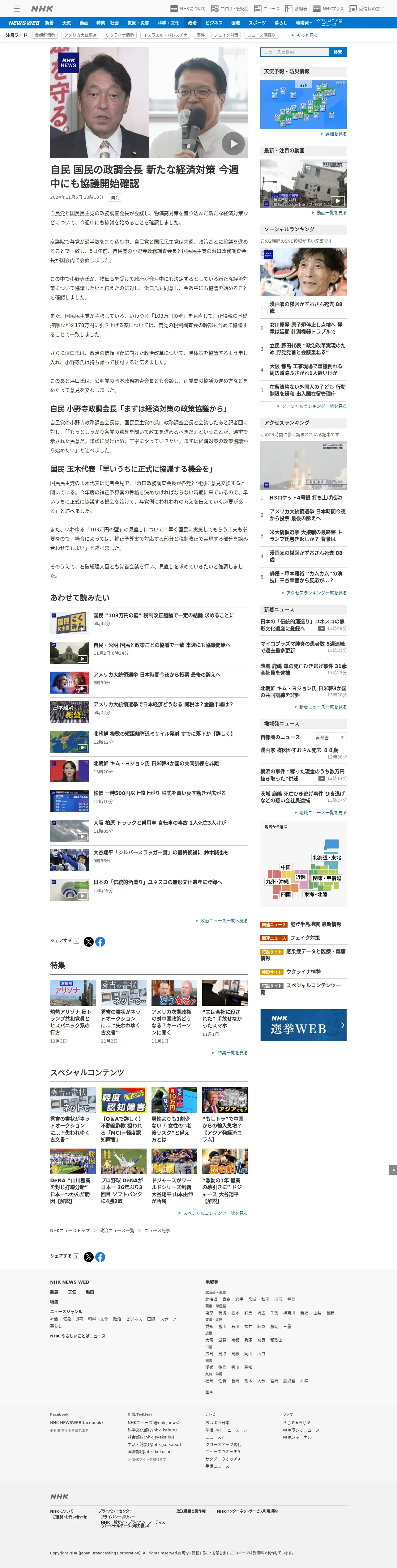The height and width of the screenshot is (1568, 397).
Task: Click the ウクライナ情勢 keyword tag
Action: coord(120,35)
